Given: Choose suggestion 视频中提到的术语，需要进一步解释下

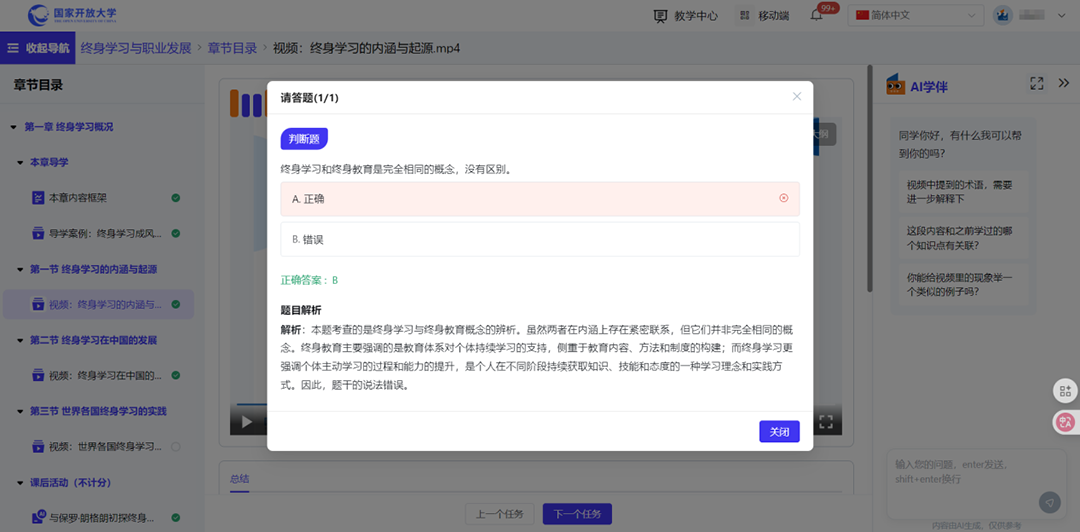Looking at the screenshot, I should pyautogui.click(x=963, y=192).
